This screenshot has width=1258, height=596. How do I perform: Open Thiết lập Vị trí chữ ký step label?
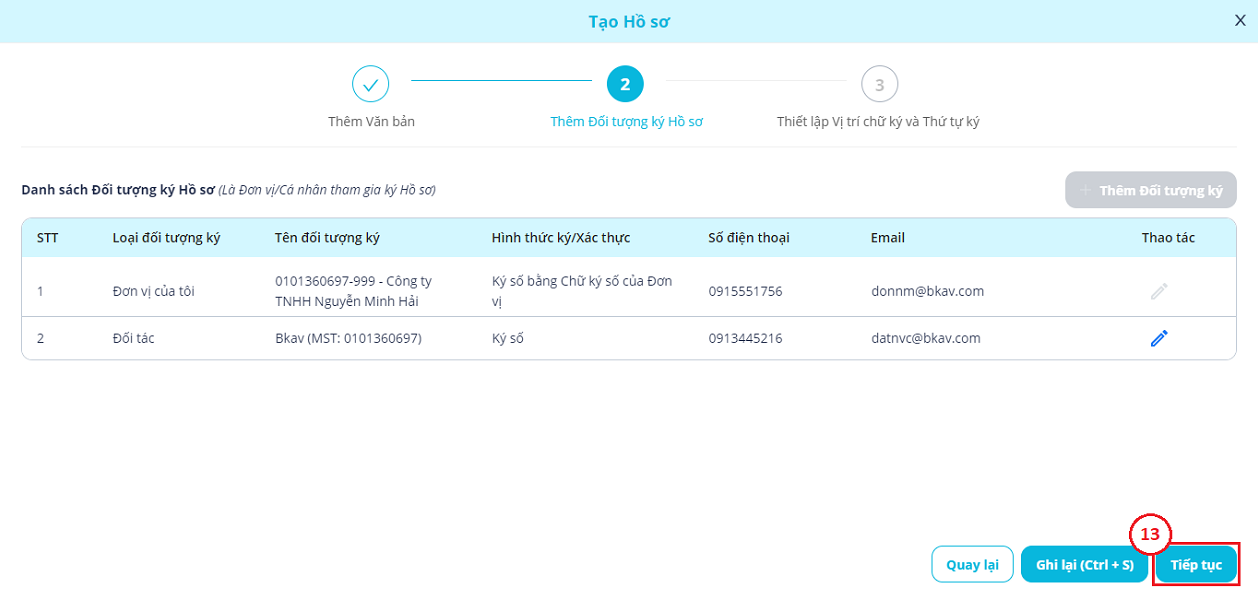[878, 122]
